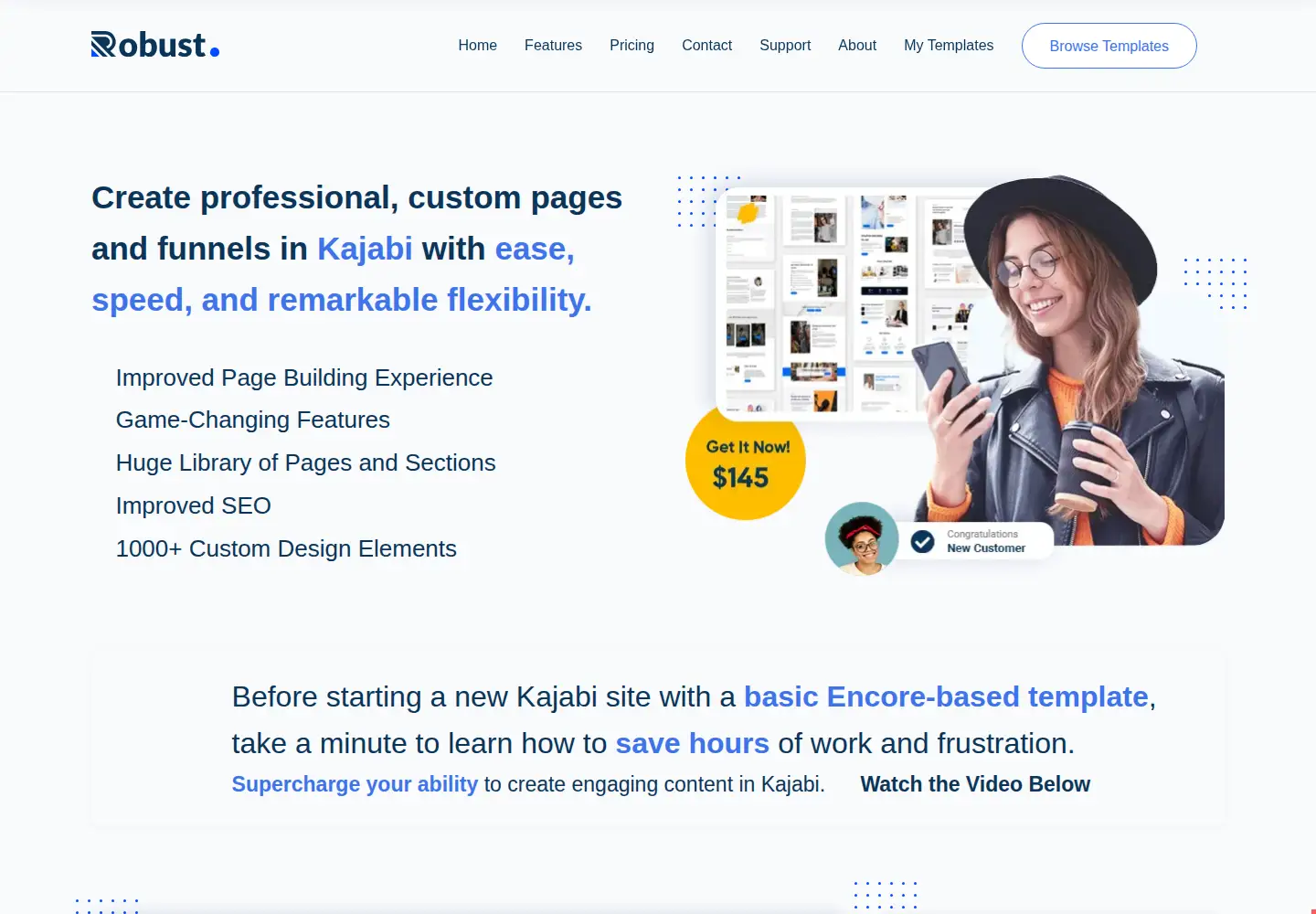Click the New Customer checkmark icon
This screenshot has width=1316, height=914.
[x=922, y=541]
